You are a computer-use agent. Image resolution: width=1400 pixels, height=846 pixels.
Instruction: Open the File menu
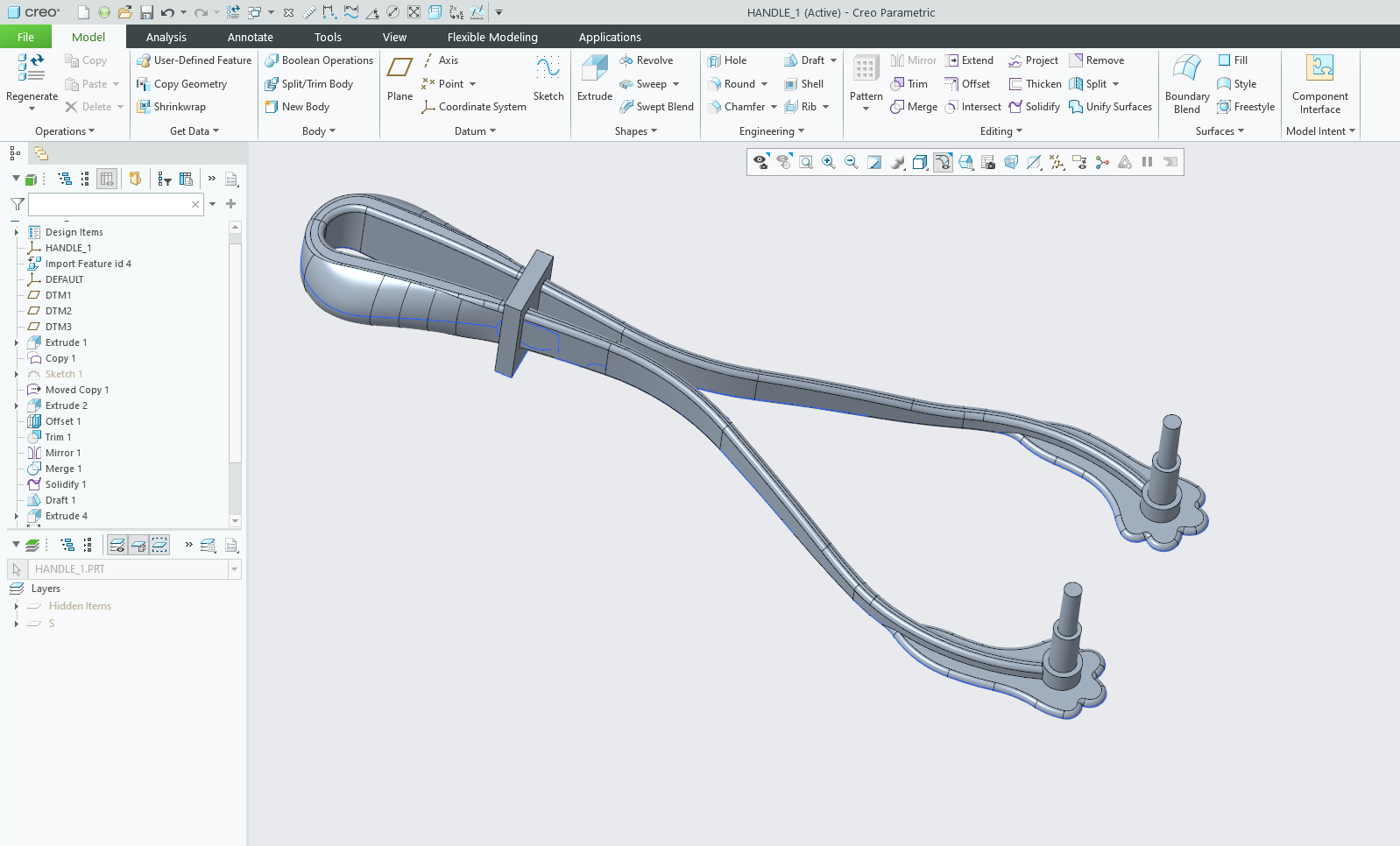25,37
